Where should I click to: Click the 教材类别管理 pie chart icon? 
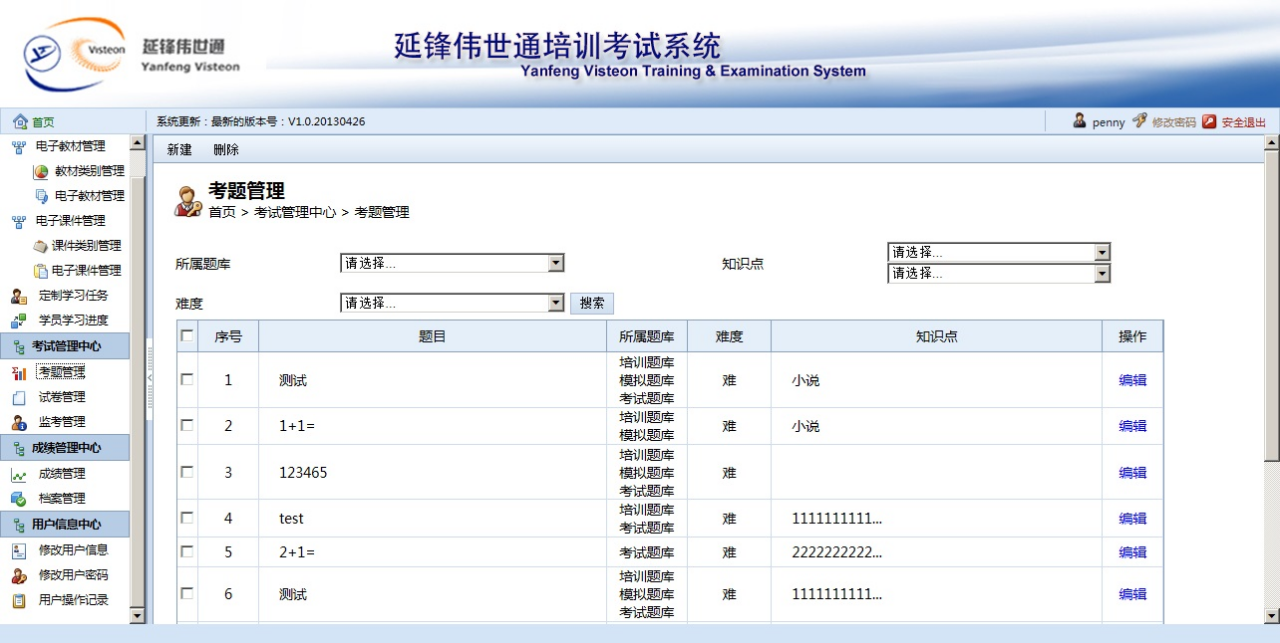[x=41, y=172]
